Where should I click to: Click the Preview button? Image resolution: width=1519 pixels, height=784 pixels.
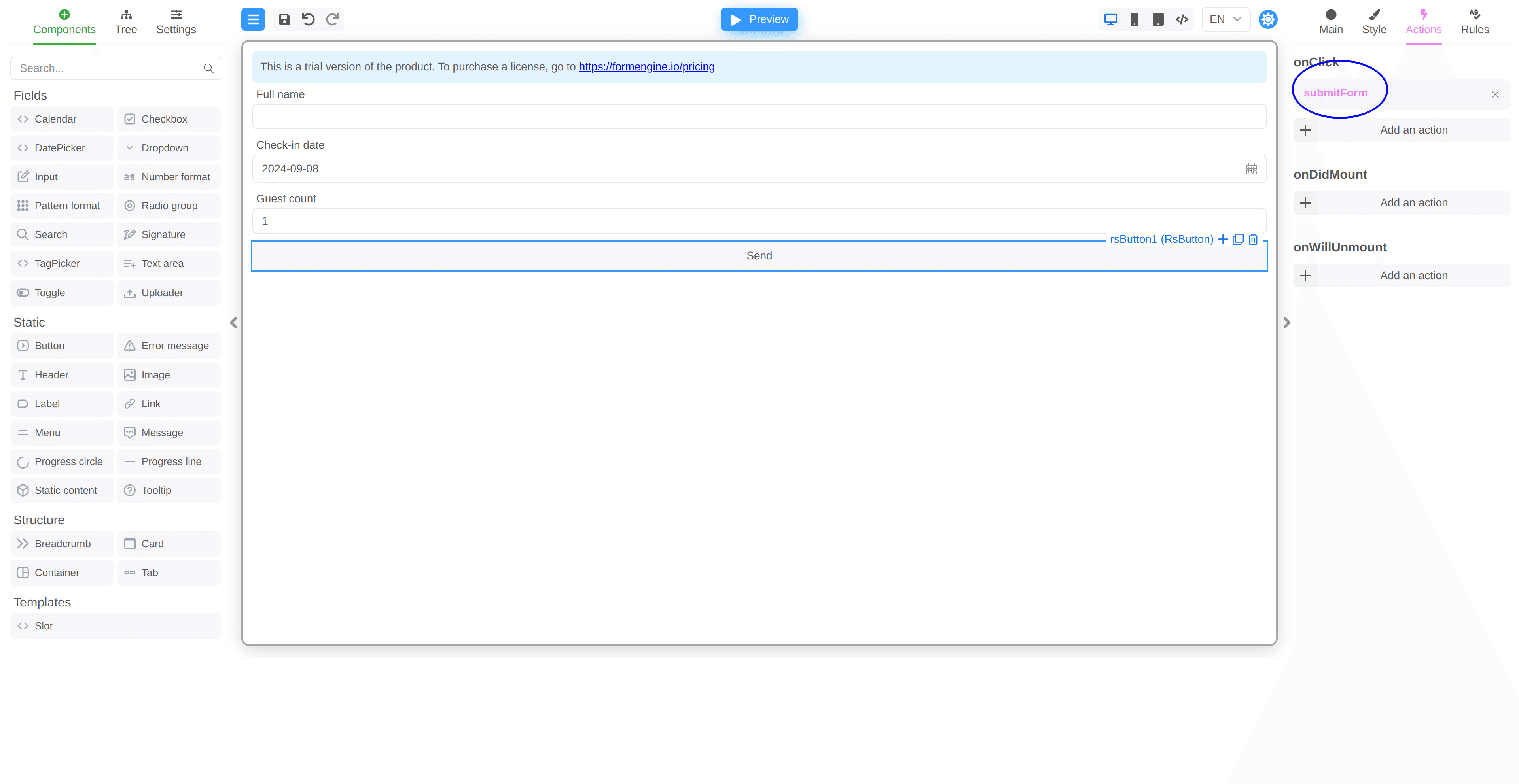point(759,19)
